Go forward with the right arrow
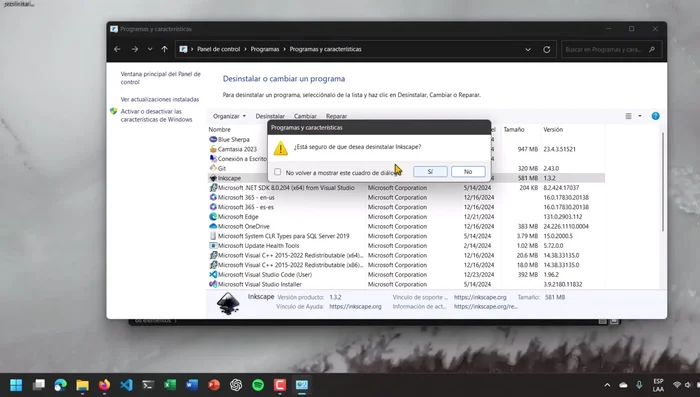This screenshot has height=397, width=700. (x=135, y=49)
